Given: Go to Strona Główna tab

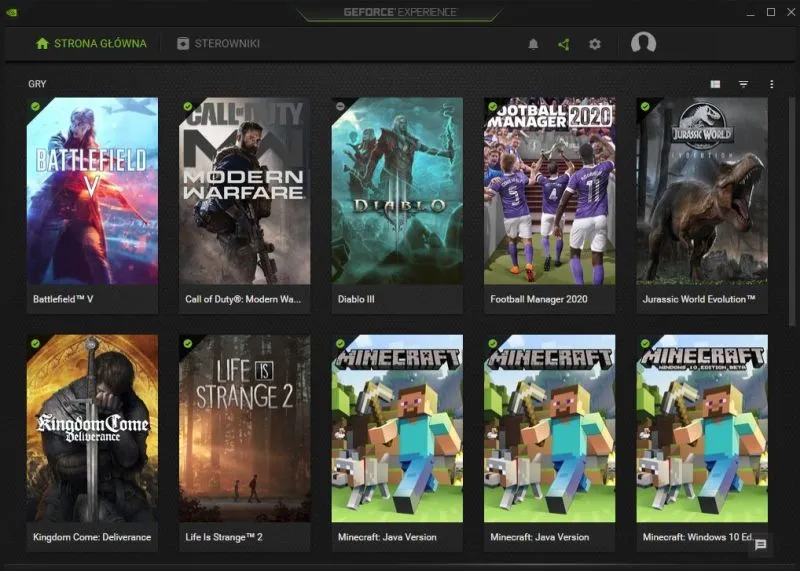Looking at the screenshot, I should coord(91,43).
